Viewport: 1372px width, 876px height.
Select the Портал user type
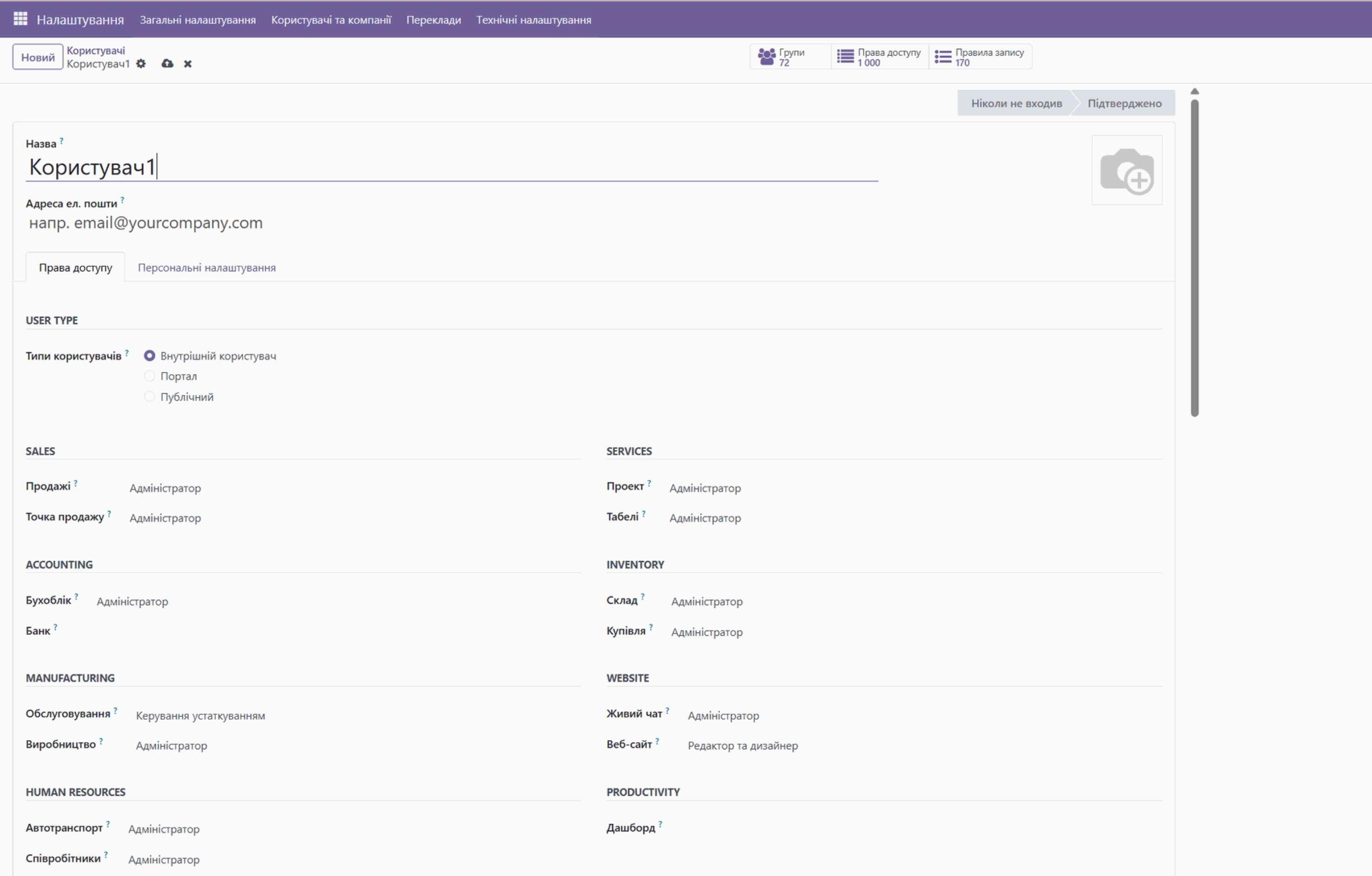150,376
